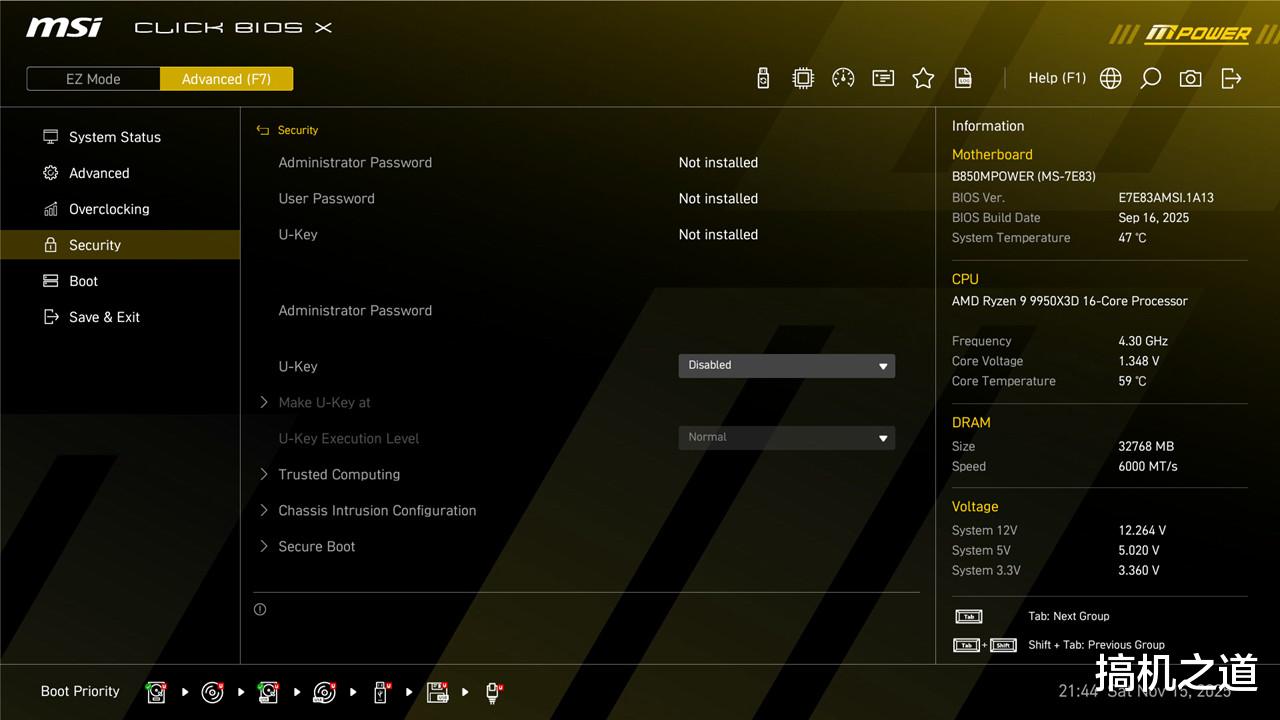
Task: Click the DRAM speed value 6000 MT/s
Action: 1148,466
